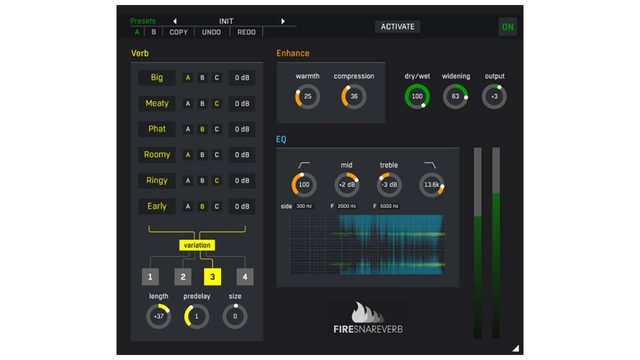The width and height of the screenshot is (640, 360).
Task: Click the Ringy layer 0 dB gain field
Action: tap(242, 180)
